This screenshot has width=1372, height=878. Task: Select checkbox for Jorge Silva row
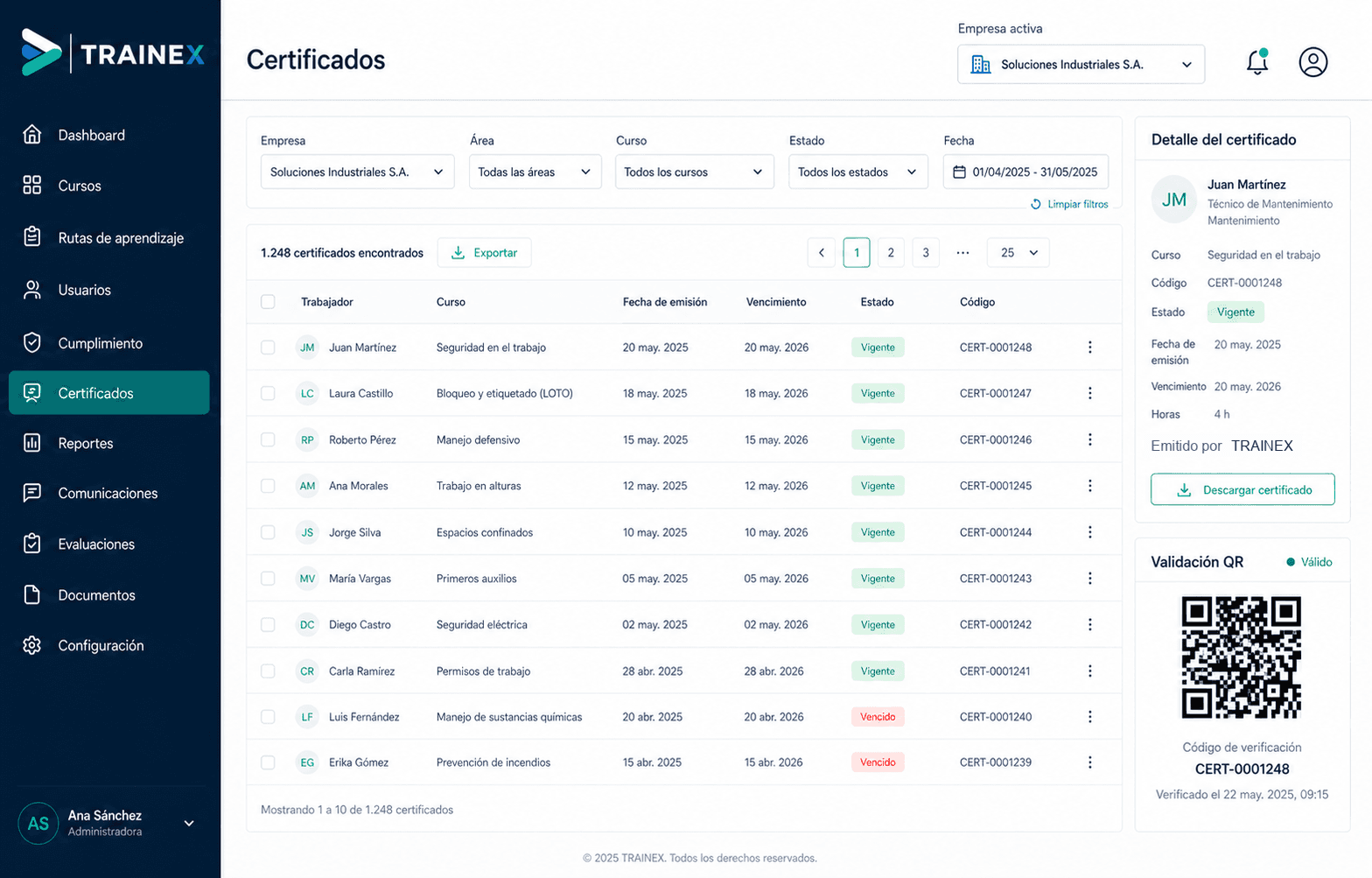coord(268,532)
